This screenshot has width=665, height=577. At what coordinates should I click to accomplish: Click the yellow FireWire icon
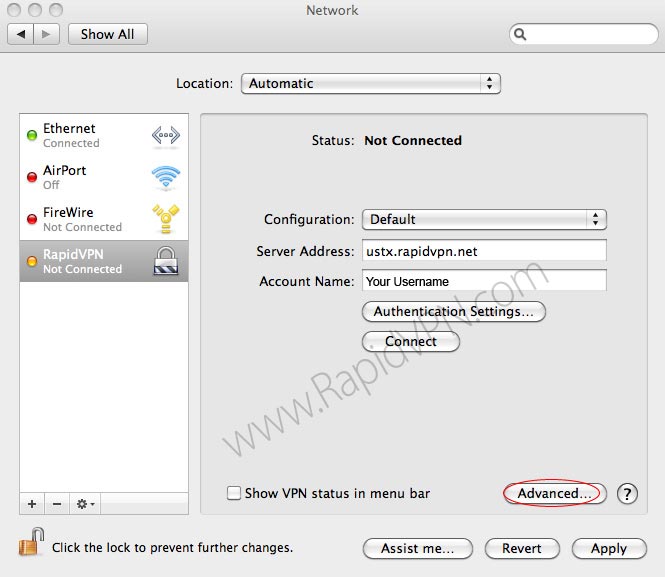point(166,219)
